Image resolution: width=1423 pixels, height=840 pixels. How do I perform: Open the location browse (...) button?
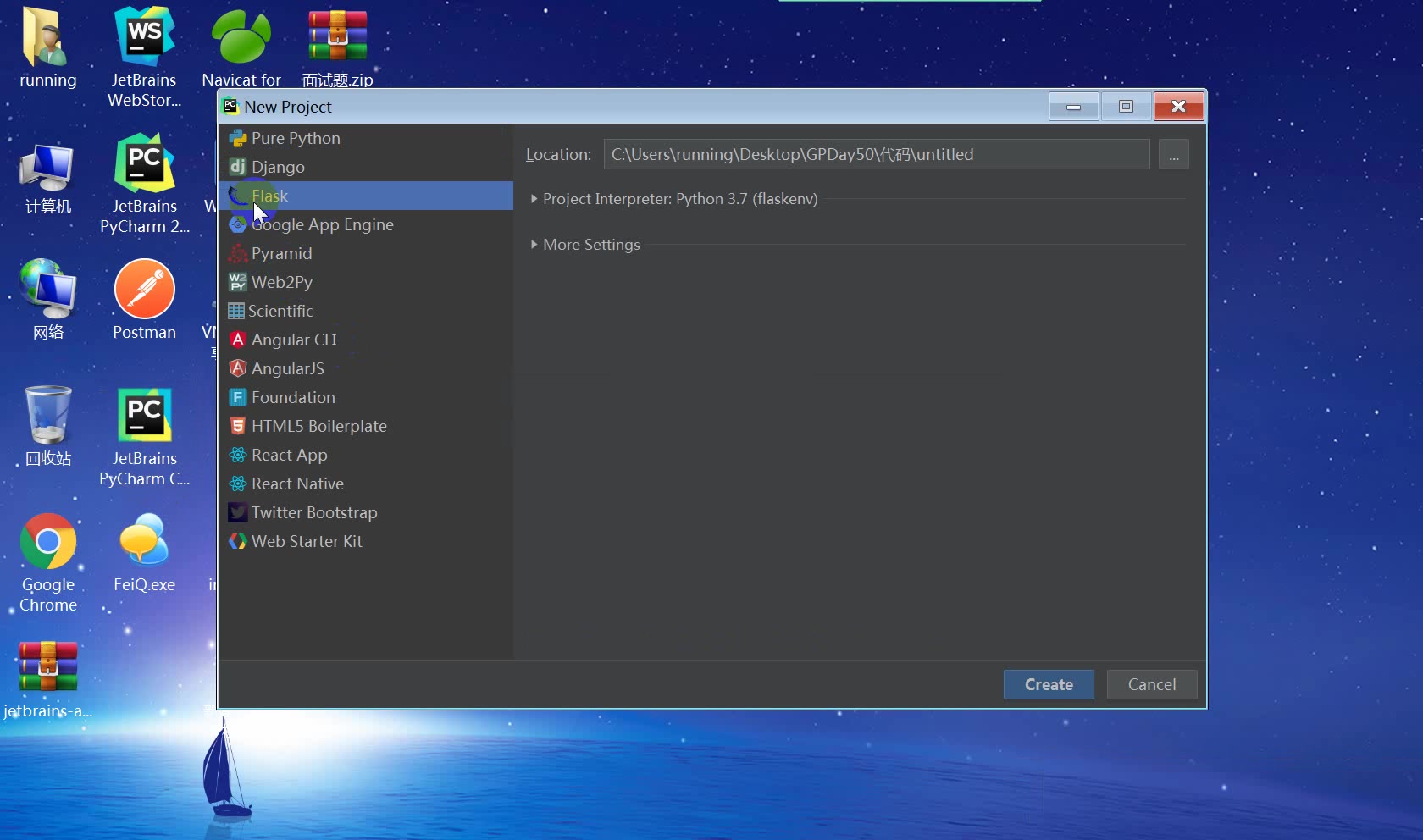pyautogui.click(x=1174, y=155)
